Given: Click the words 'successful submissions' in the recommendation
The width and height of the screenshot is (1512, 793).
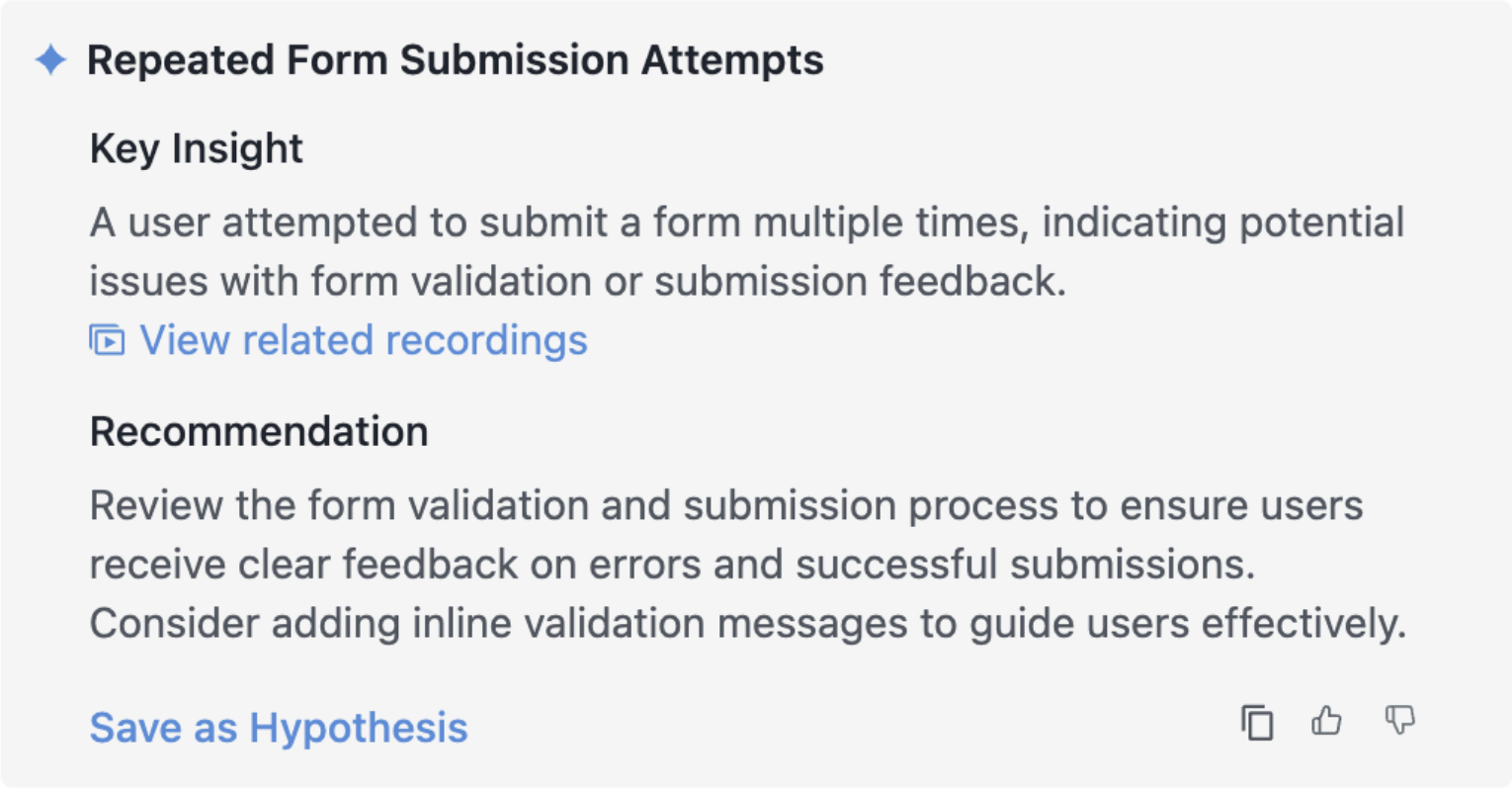Looking at the screenshot, I should [x=1025, y=565].
